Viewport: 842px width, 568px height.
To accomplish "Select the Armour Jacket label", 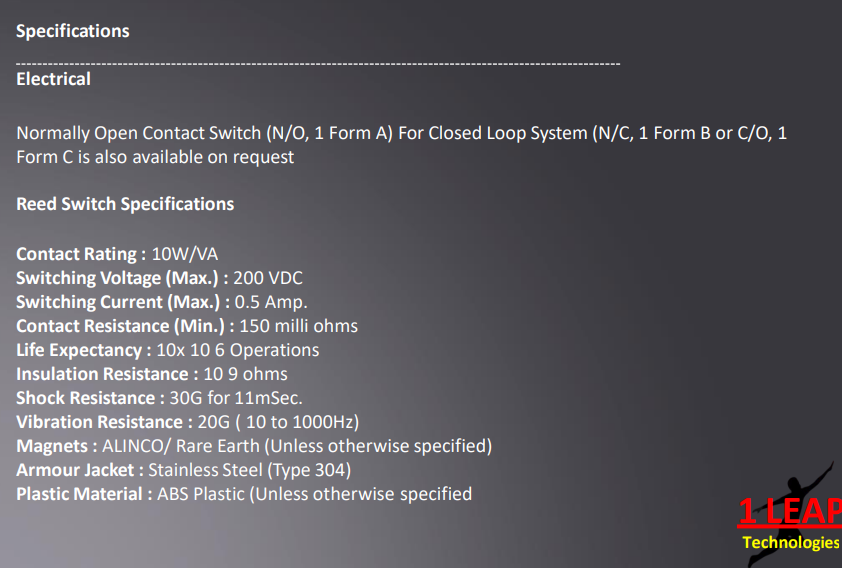I will click(x=76, y=470).
